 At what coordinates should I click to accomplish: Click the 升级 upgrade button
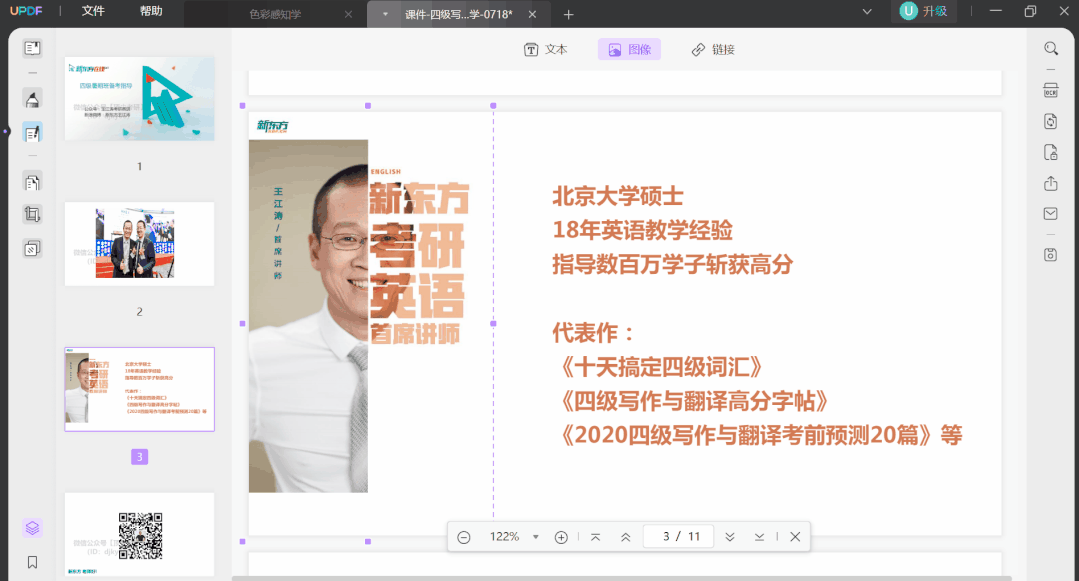(924, 11)
